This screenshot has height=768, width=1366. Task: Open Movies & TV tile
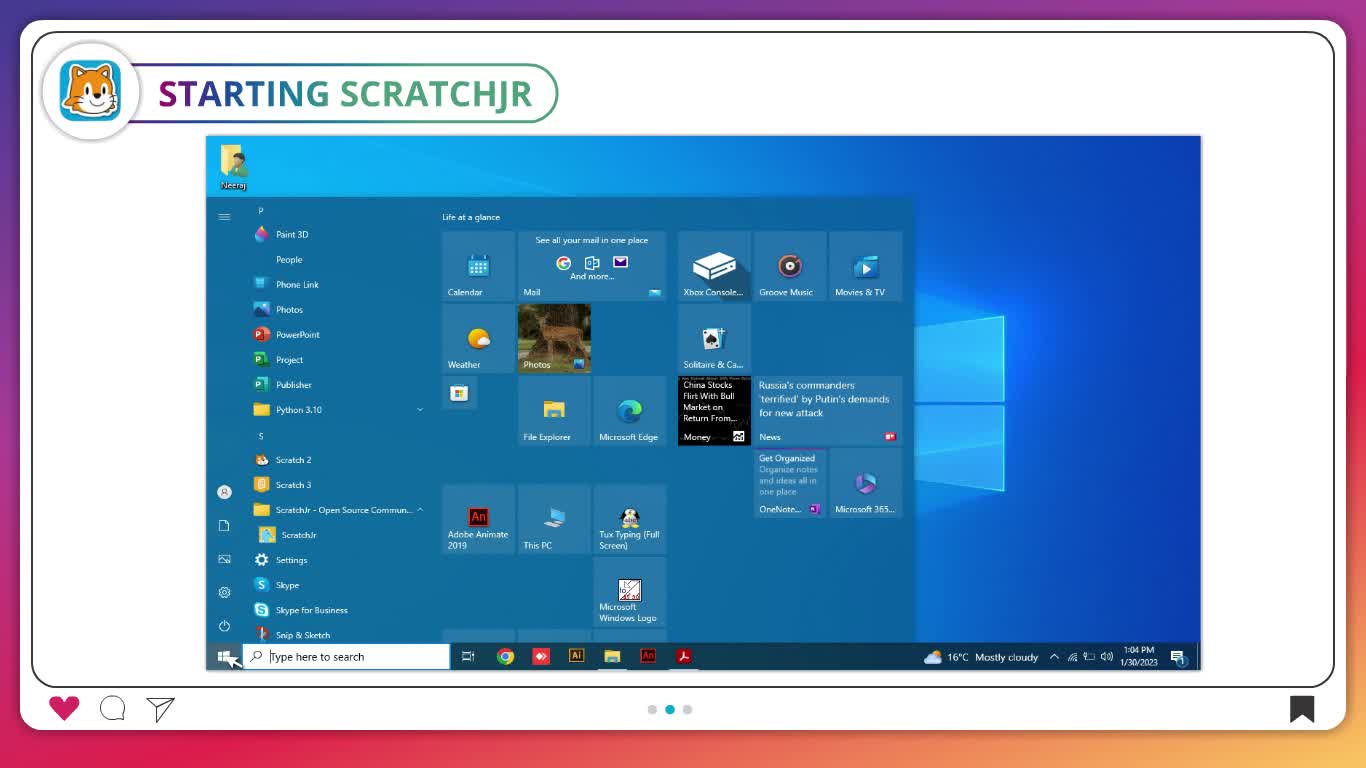tap(866, 266)
